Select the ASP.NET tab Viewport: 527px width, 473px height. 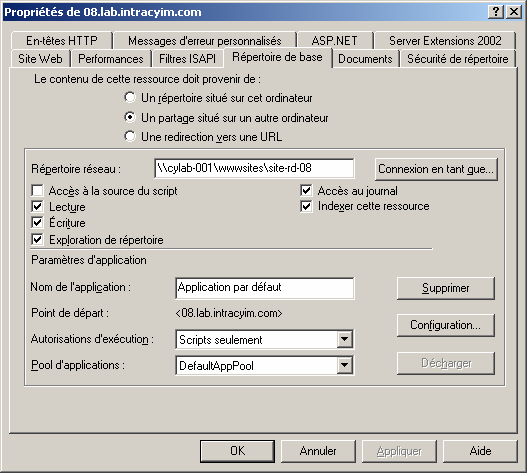pos(335,41)
